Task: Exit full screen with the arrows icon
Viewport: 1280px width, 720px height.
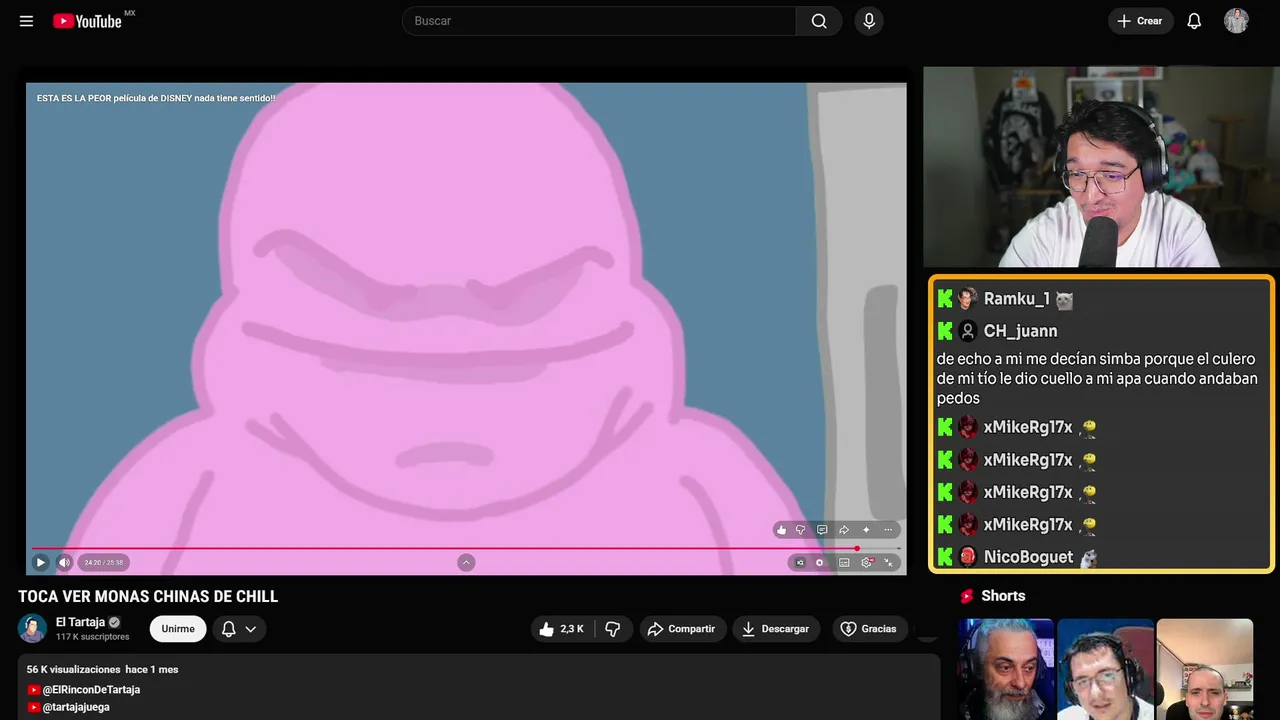Action: pos(888,562)
